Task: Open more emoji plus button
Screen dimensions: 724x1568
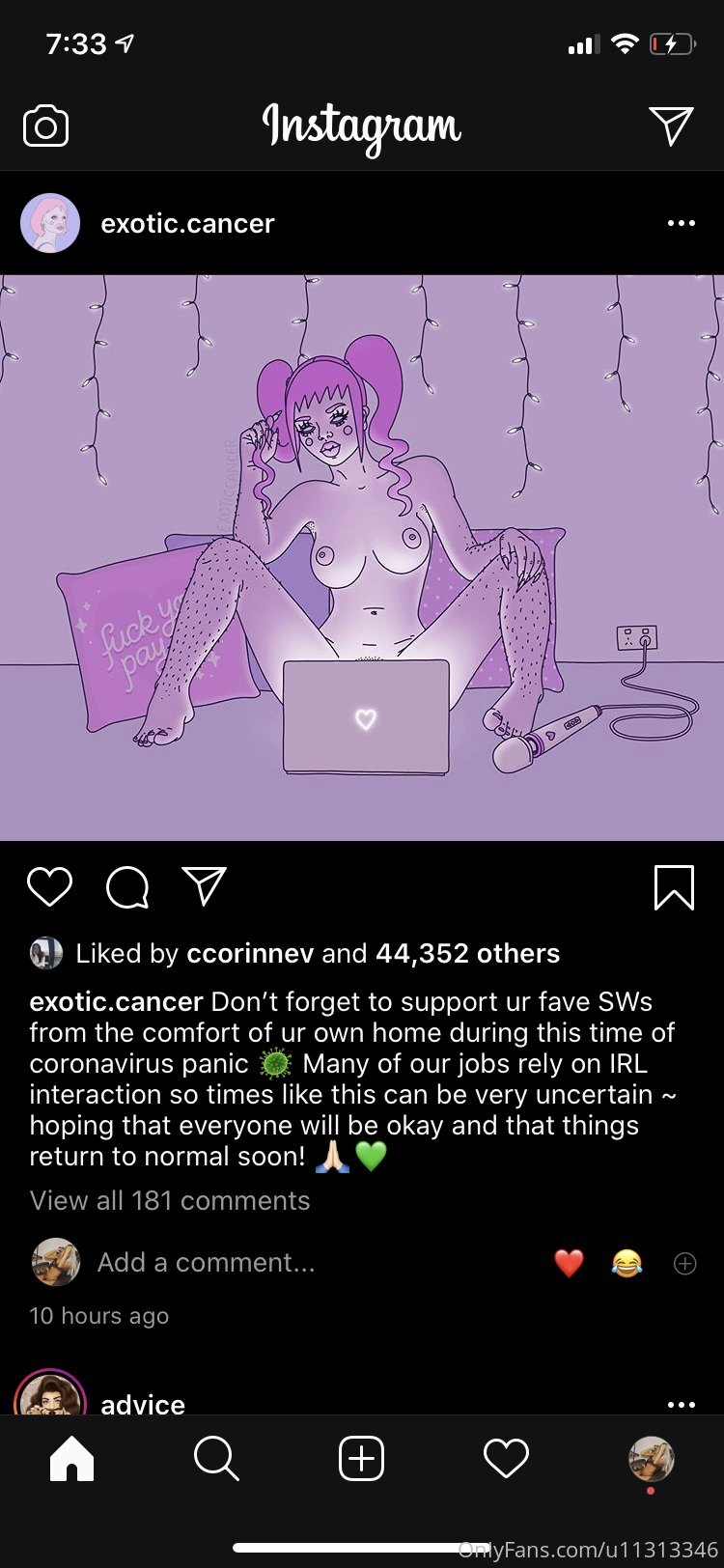Action: click(x=685, y=1263)
